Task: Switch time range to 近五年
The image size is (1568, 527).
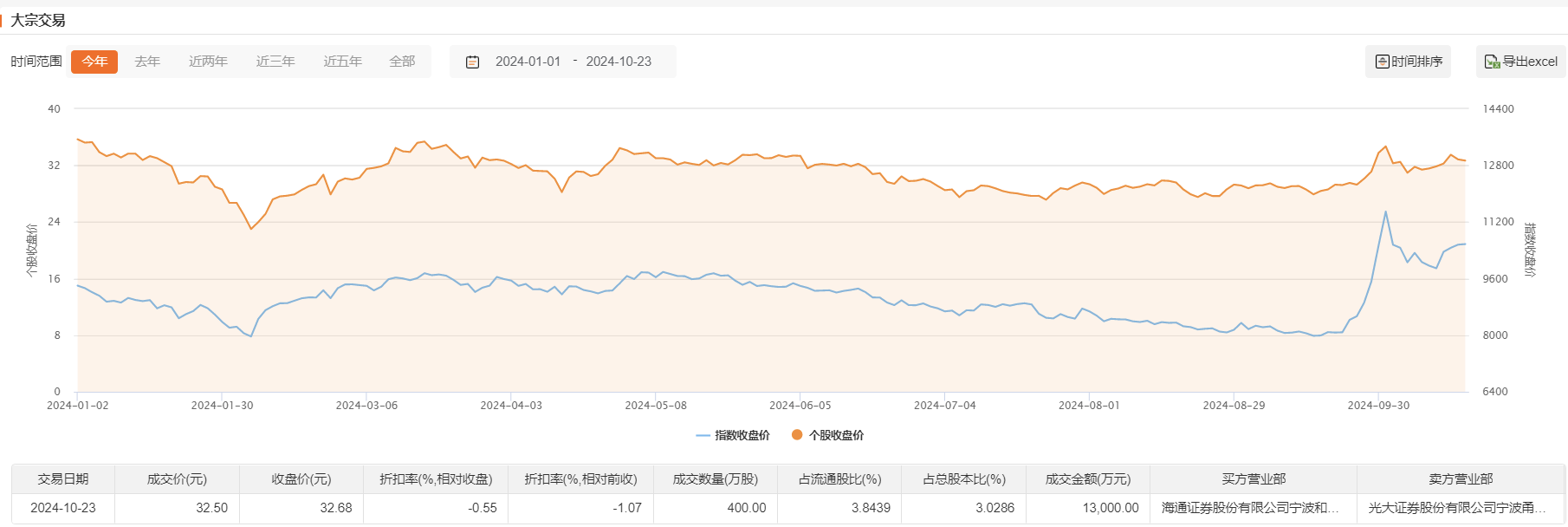Action: pyautogui.click(x=342, y=62)
